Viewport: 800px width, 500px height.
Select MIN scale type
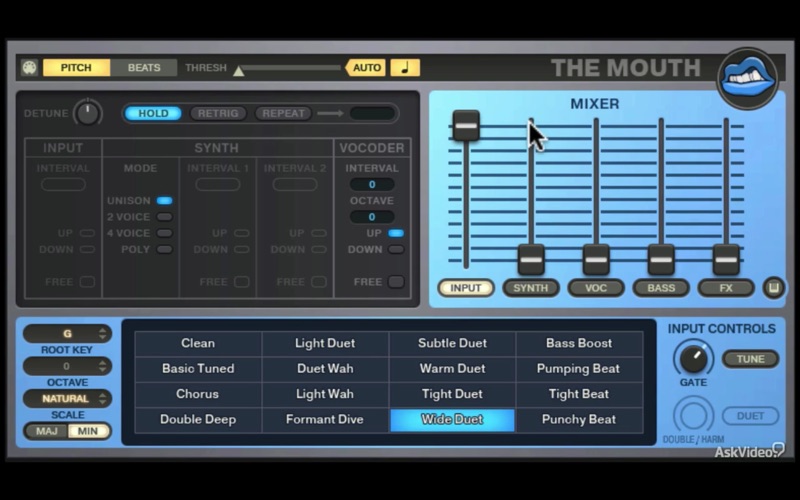(x=88, y=431)
